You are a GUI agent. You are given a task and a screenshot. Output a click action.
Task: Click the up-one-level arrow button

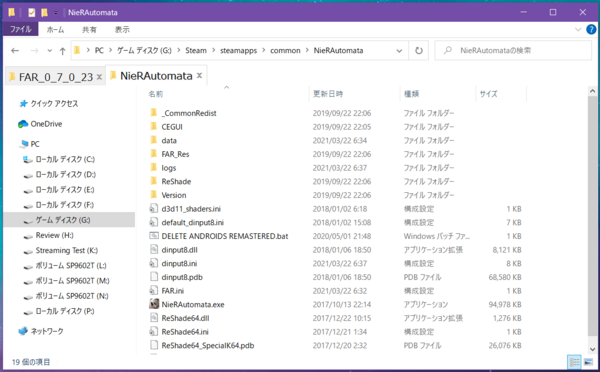pyautogui.click(x=62, y=51)
